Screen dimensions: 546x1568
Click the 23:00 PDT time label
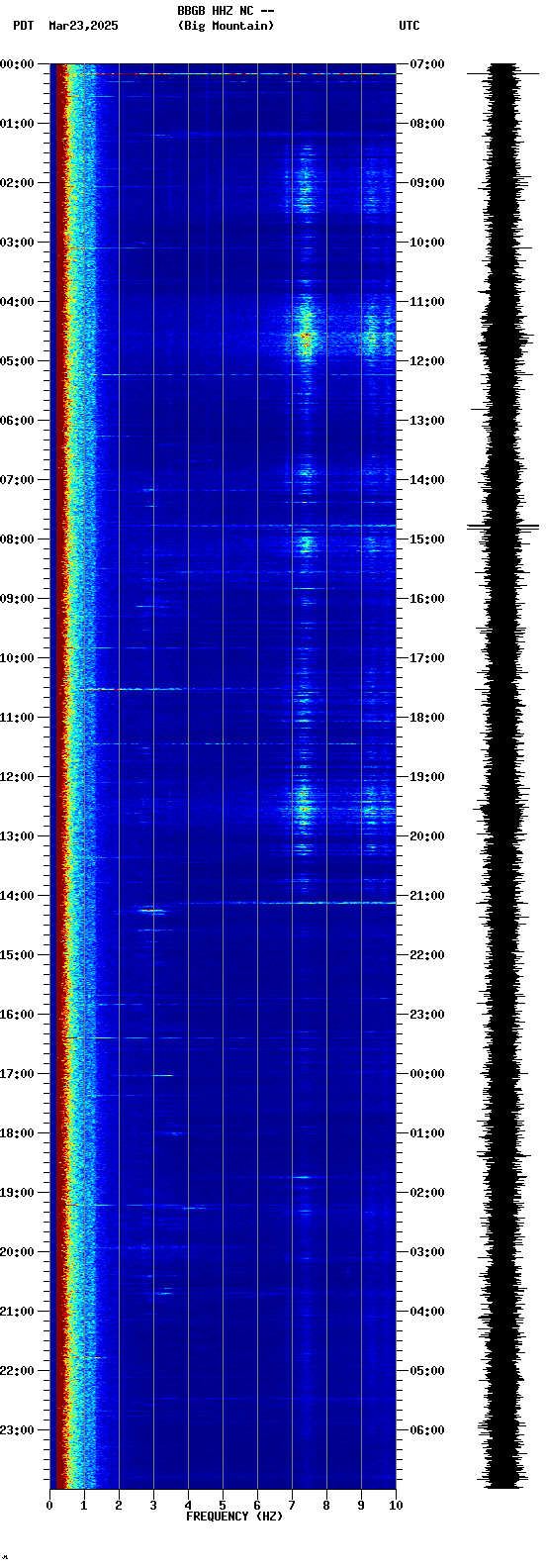click(17, 1430)
